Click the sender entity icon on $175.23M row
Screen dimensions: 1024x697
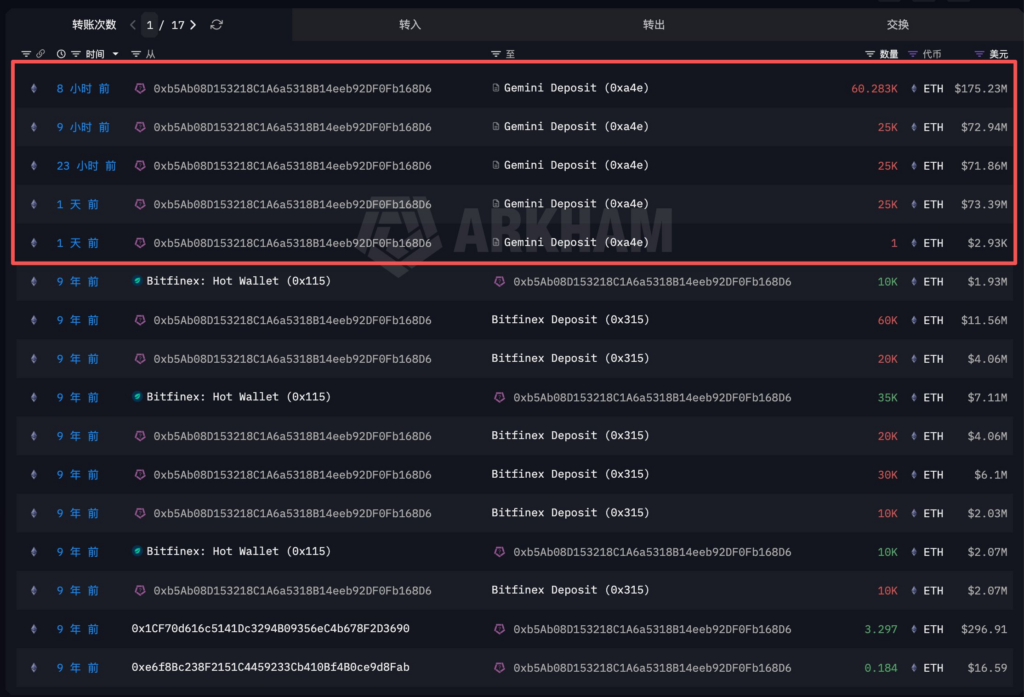click(x=140, y=88)
